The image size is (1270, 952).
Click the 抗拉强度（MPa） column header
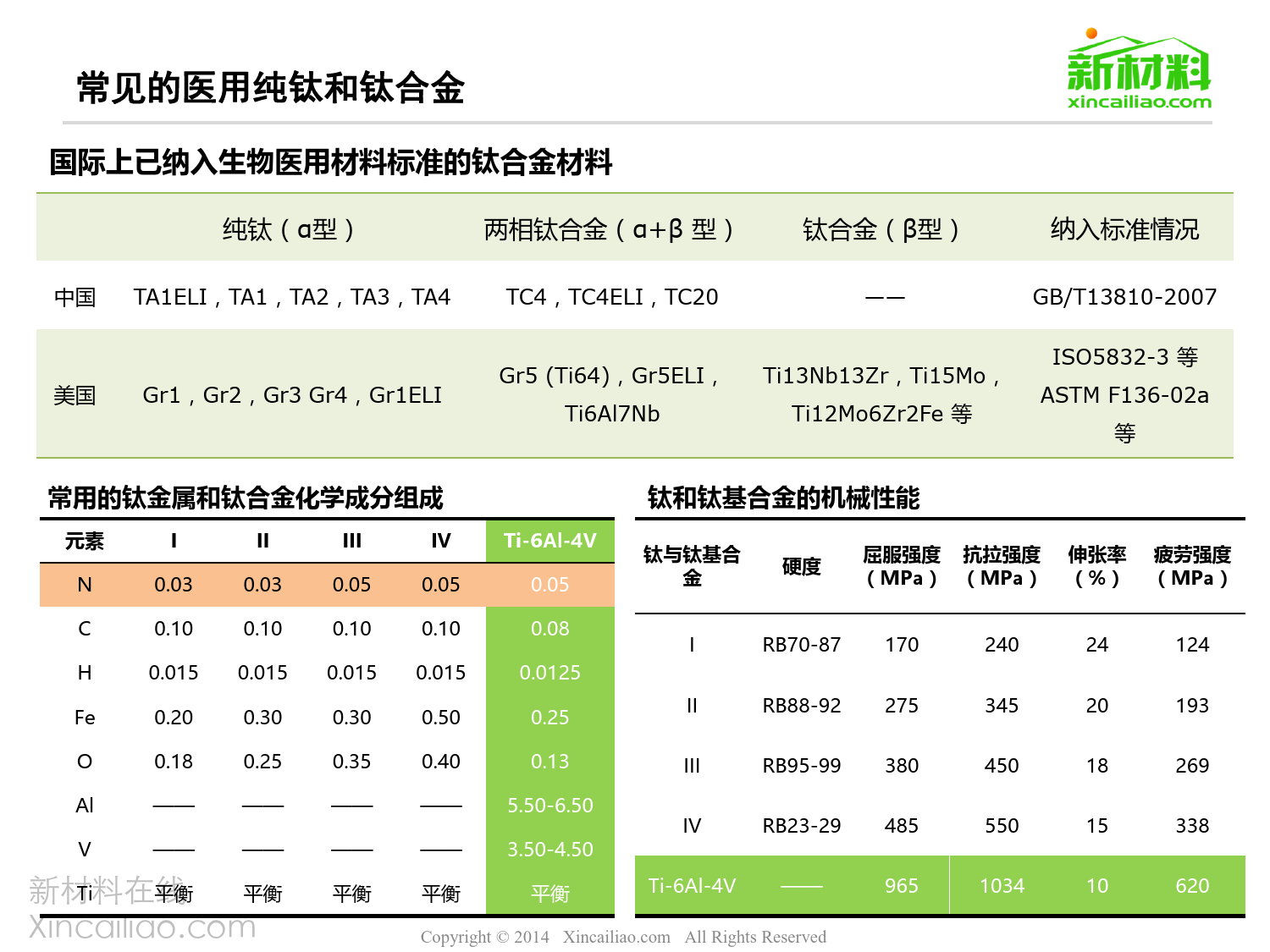coord(1002,566)
